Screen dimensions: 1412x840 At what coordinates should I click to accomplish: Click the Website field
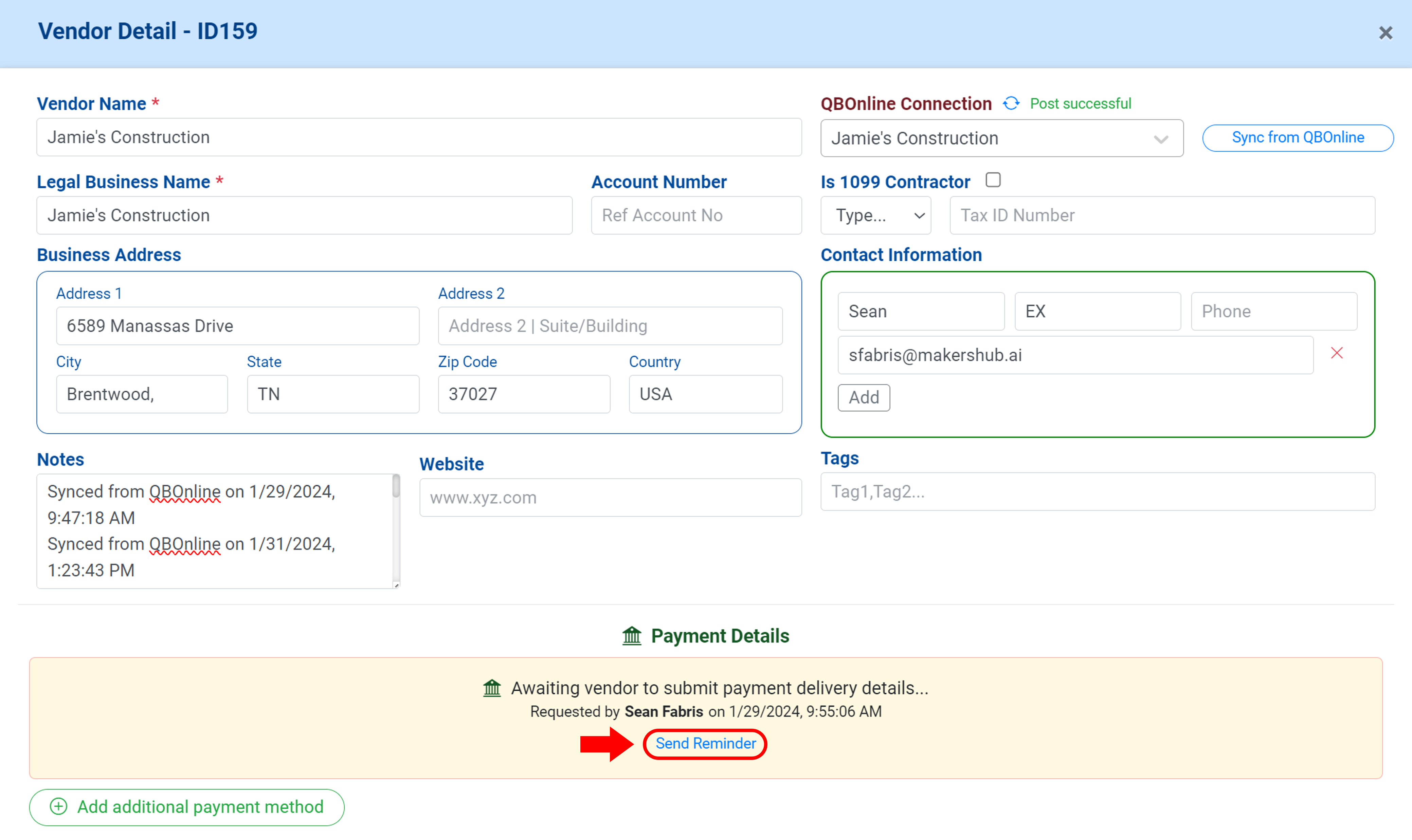[x=610, y=498]
